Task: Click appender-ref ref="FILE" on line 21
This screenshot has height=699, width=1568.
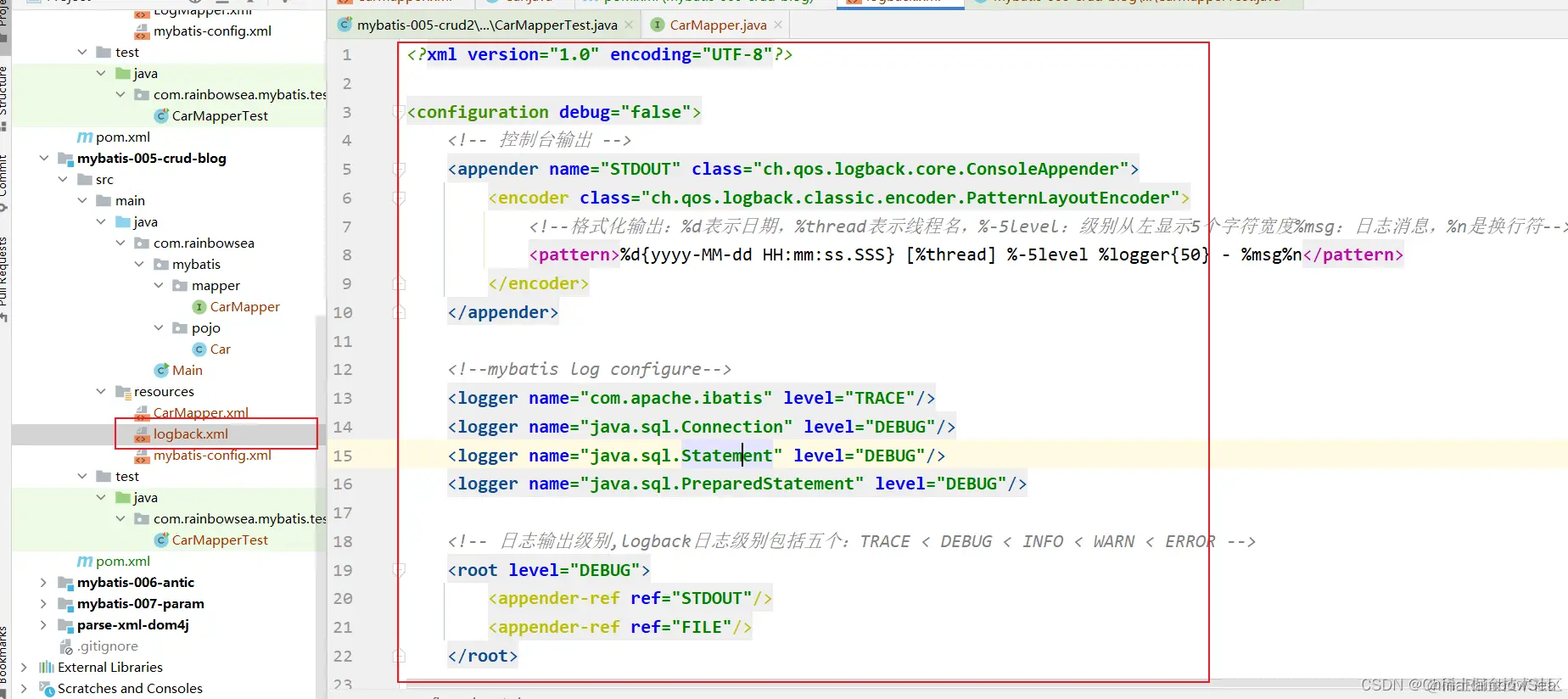Action: pyautogui.click(x=620, y=628)
